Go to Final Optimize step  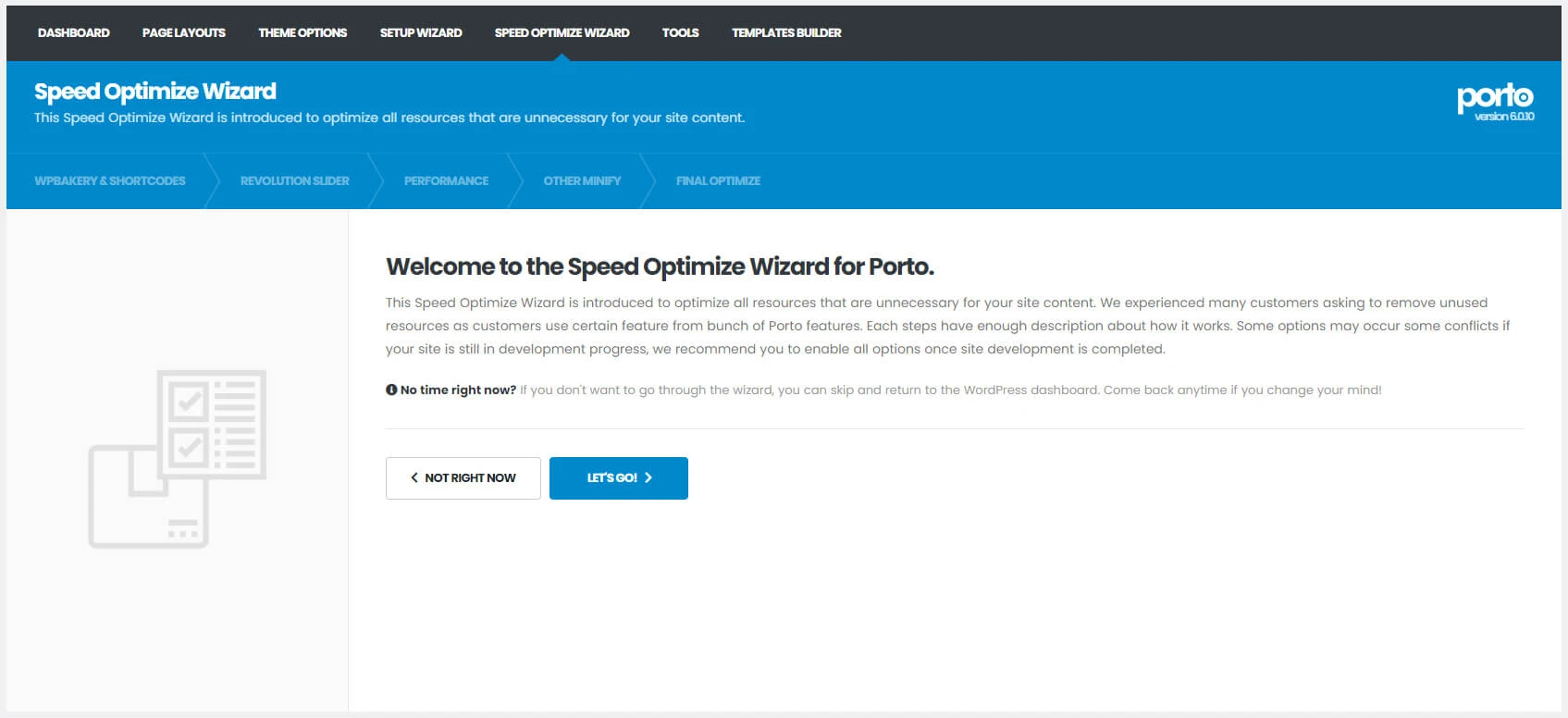(718, 180)
